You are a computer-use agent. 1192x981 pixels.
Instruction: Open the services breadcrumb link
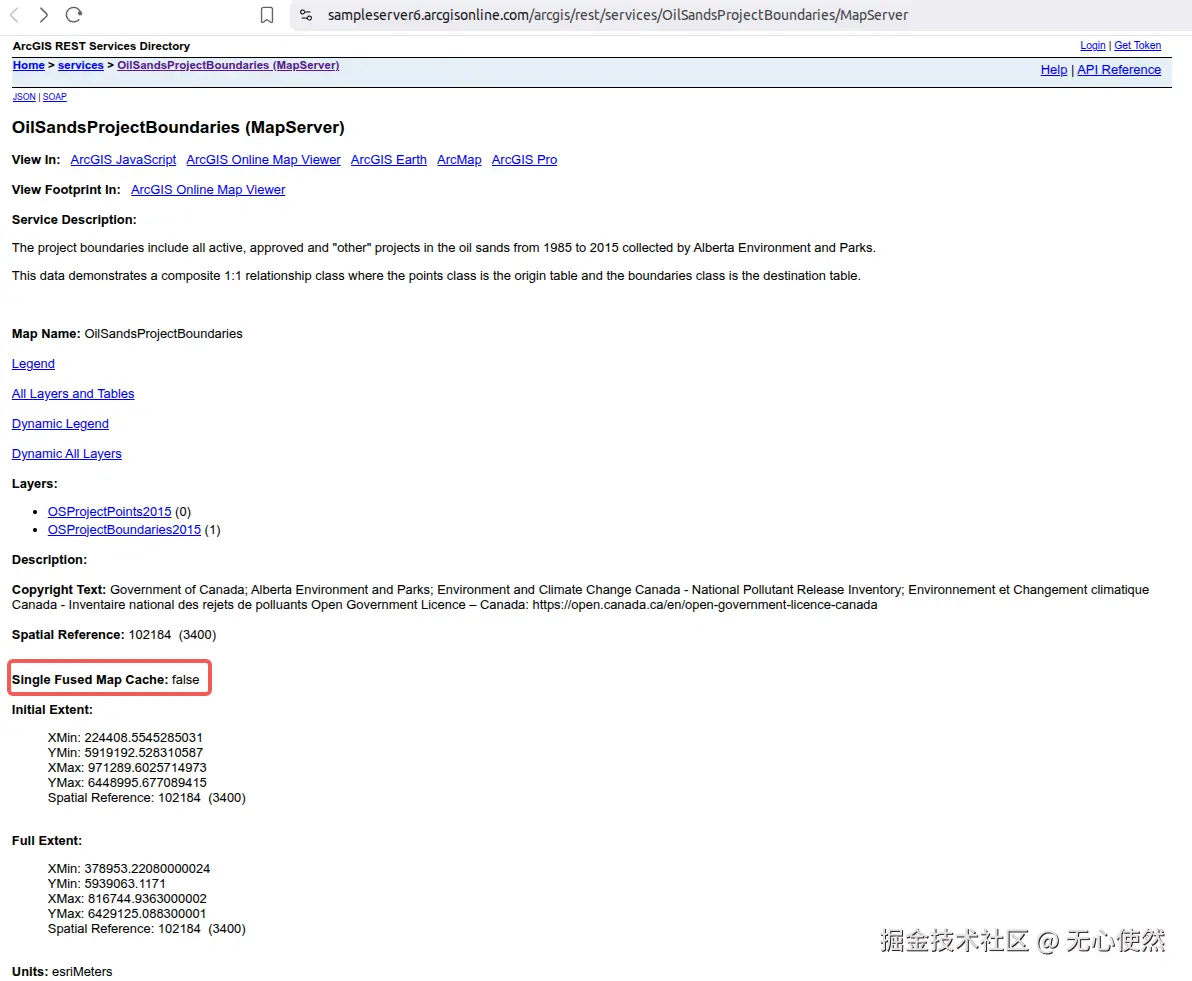point(81,65)
